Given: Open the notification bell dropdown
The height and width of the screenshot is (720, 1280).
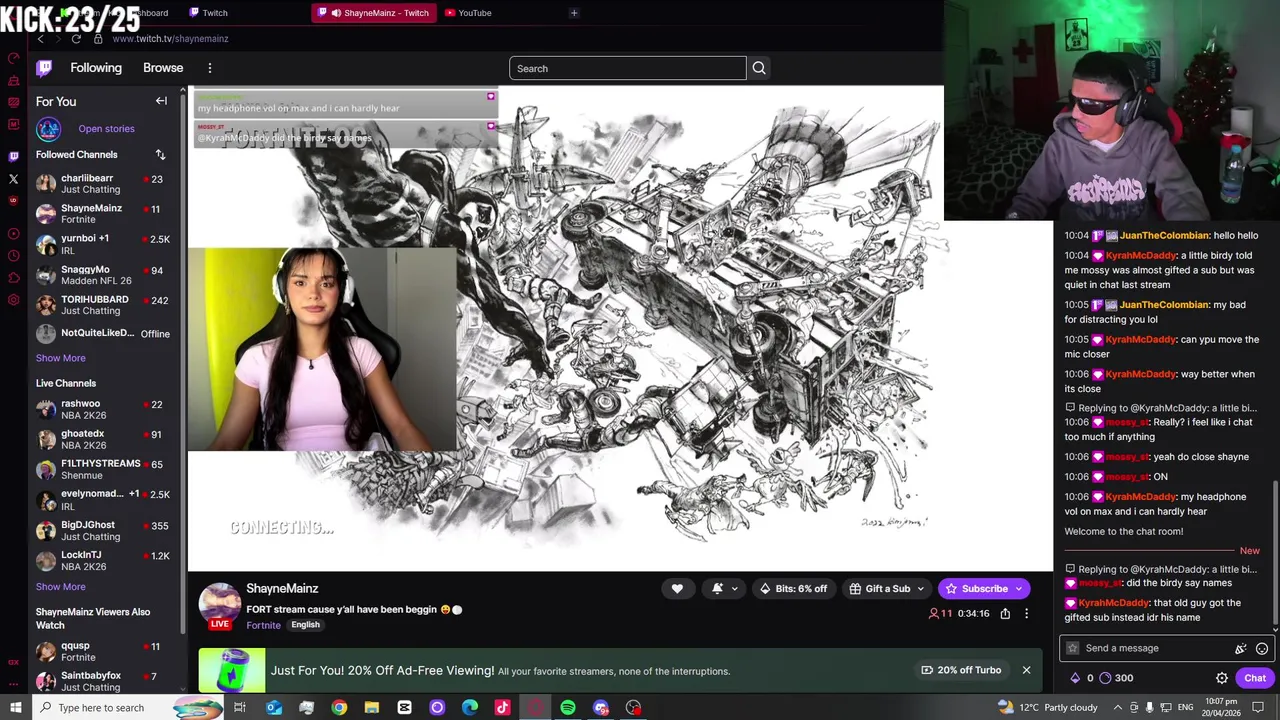Looking at the screenshot, I should click(x=723, y=589).
